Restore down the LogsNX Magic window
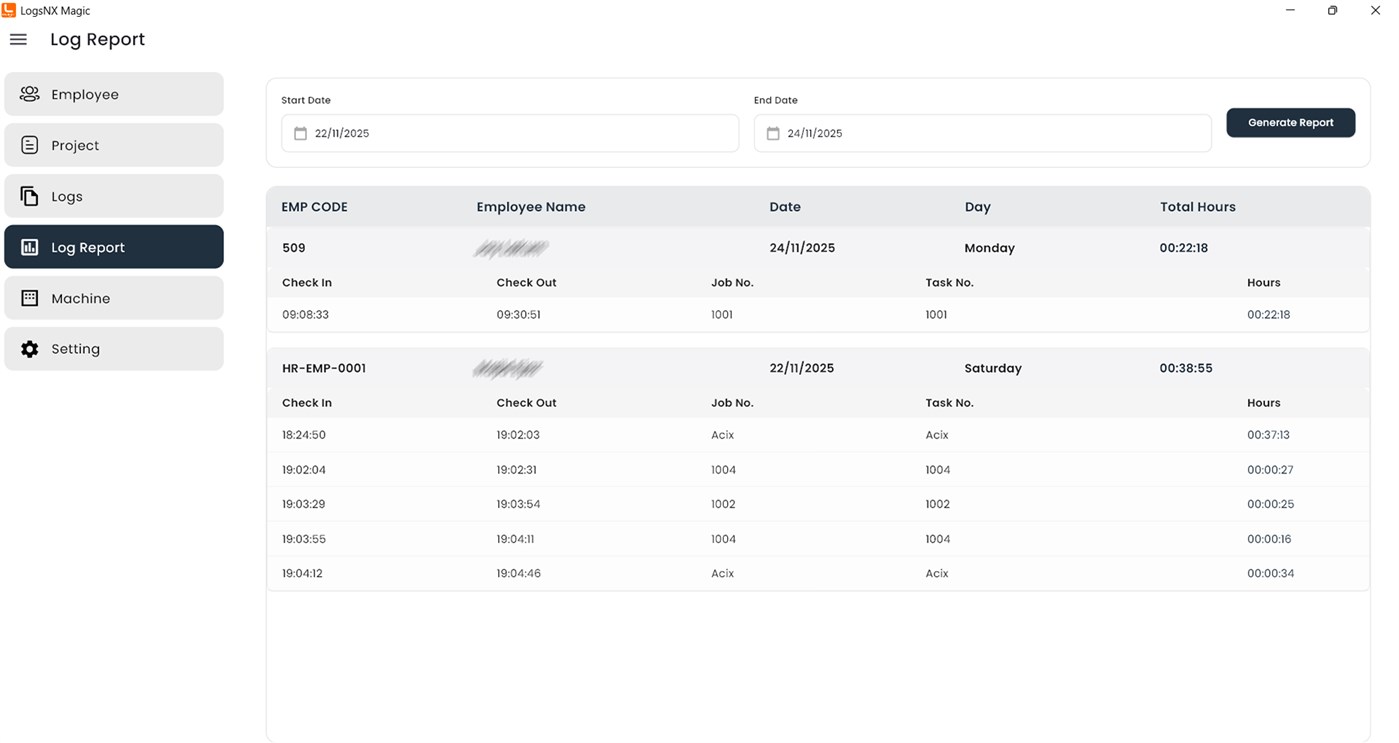This screenshot has width=1399, height=743. point(1332,10)
